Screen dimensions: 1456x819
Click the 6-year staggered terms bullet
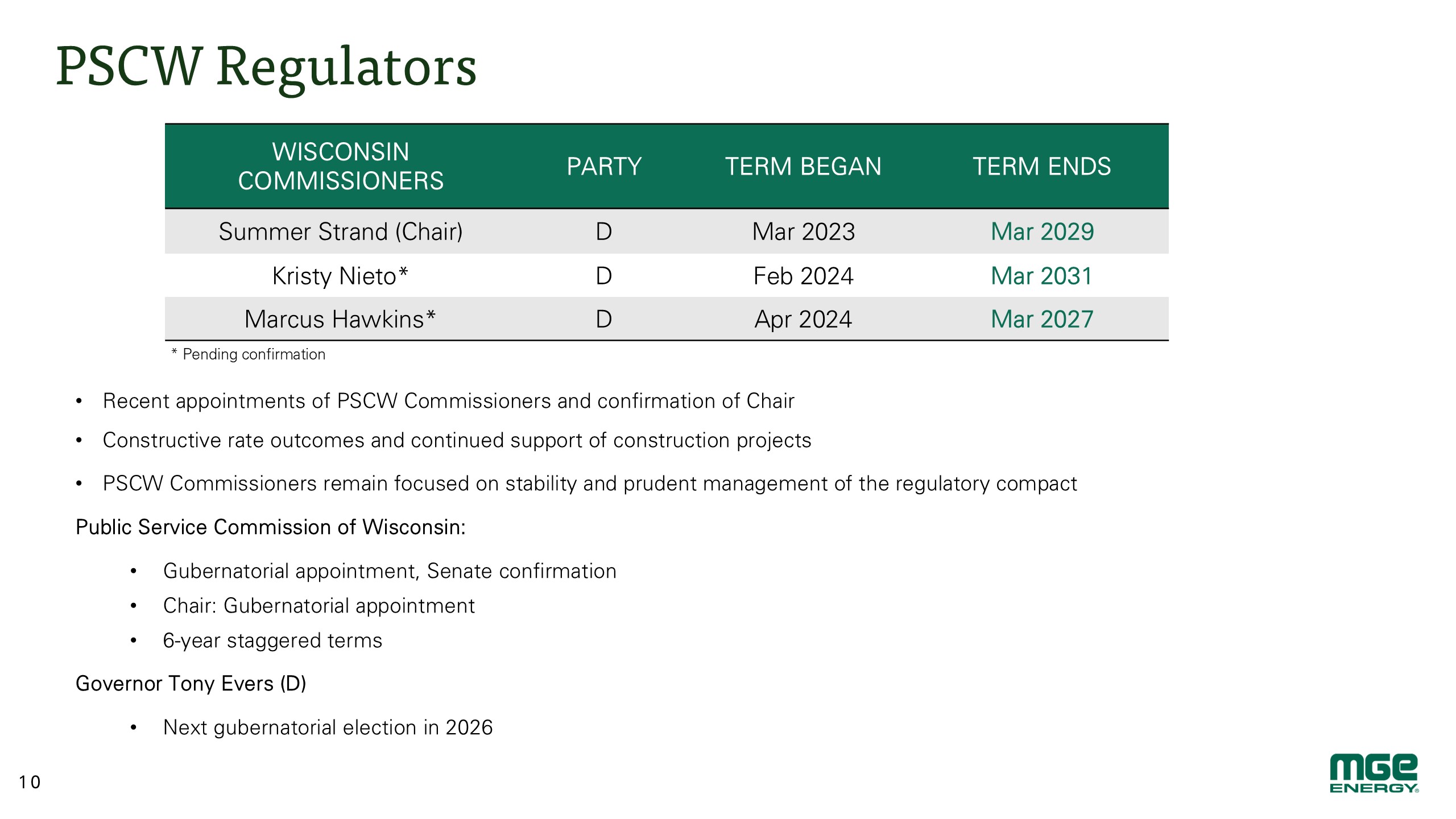[272, 640]
